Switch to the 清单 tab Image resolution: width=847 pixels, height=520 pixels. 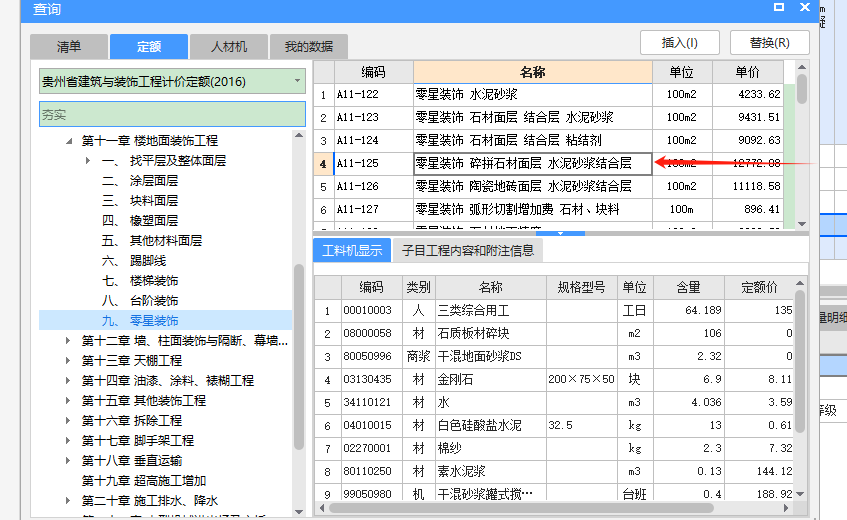(x=69, y=46)
